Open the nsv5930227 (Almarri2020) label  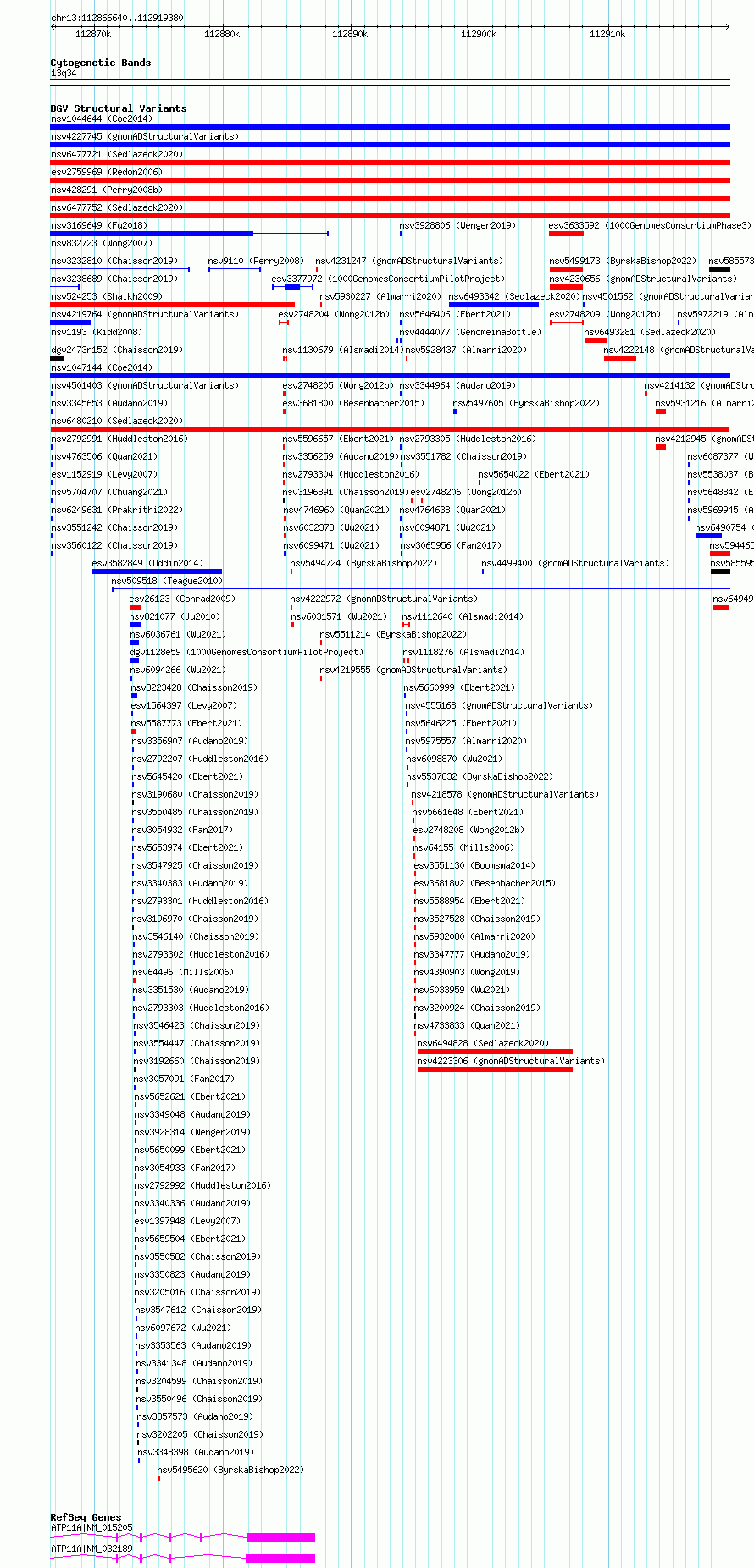(x=381, y=296)
